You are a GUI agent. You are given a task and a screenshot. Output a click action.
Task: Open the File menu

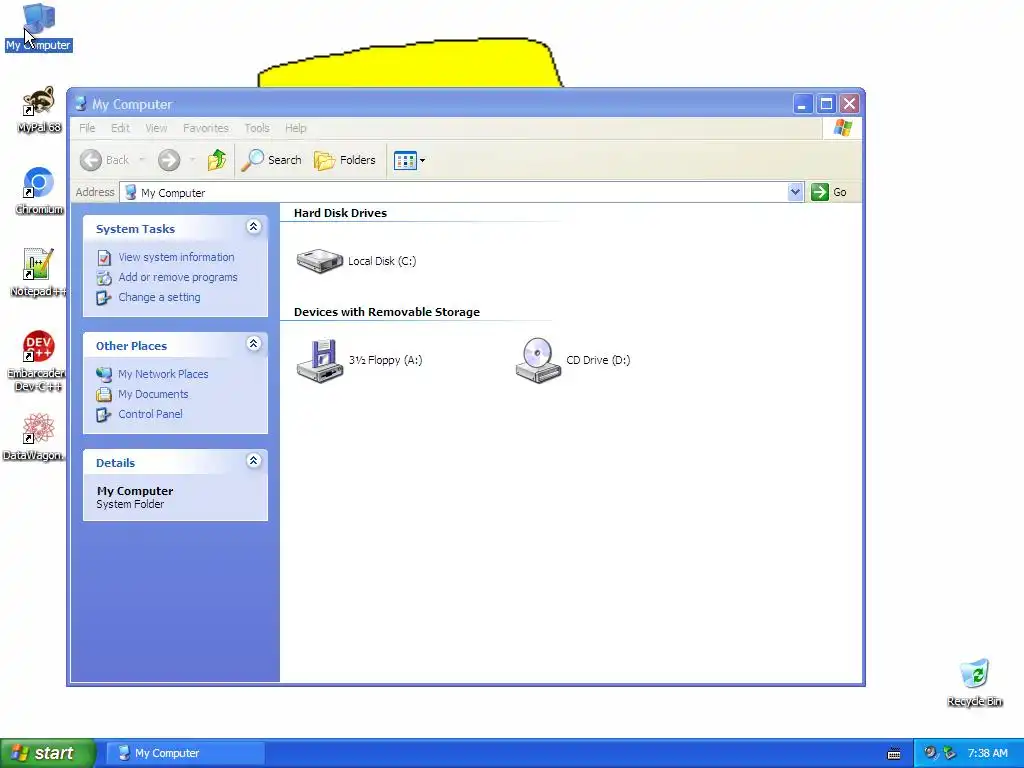pos(88,128)
